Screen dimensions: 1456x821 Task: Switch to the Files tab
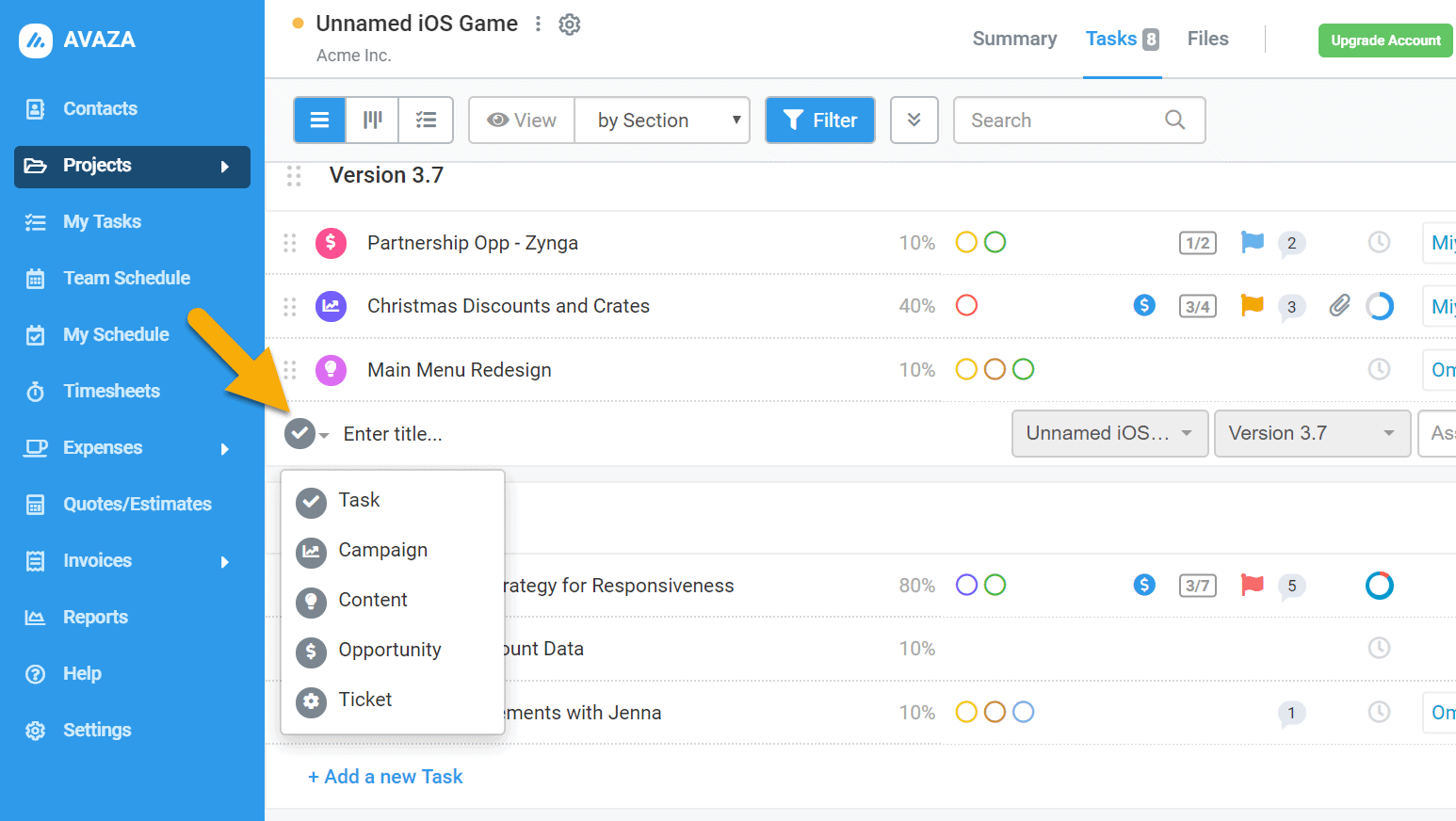coord(1207,38)
